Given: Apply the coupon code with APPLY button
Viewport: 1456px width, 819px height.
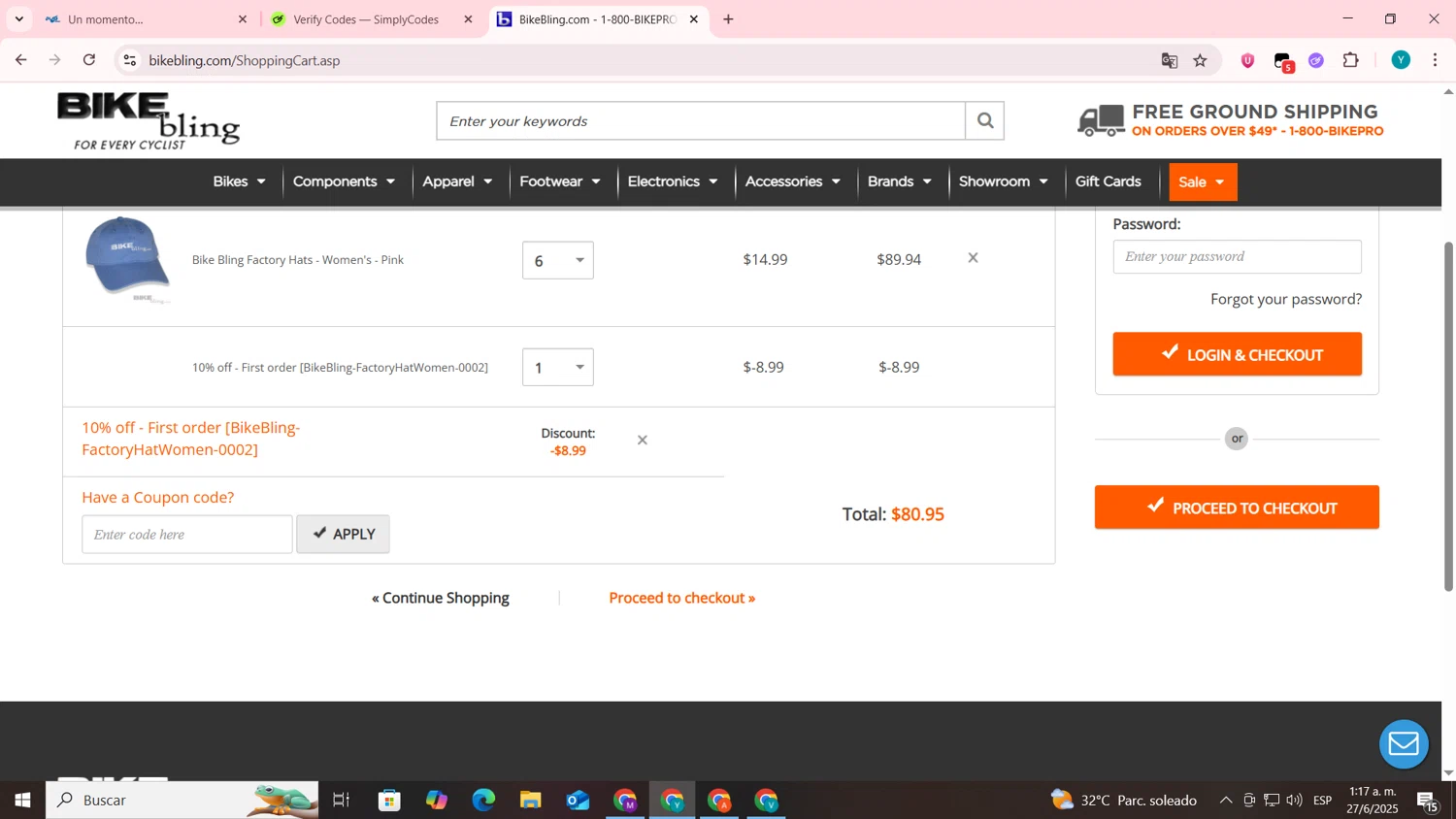Looking at the screenshot, I should [343, 535].
